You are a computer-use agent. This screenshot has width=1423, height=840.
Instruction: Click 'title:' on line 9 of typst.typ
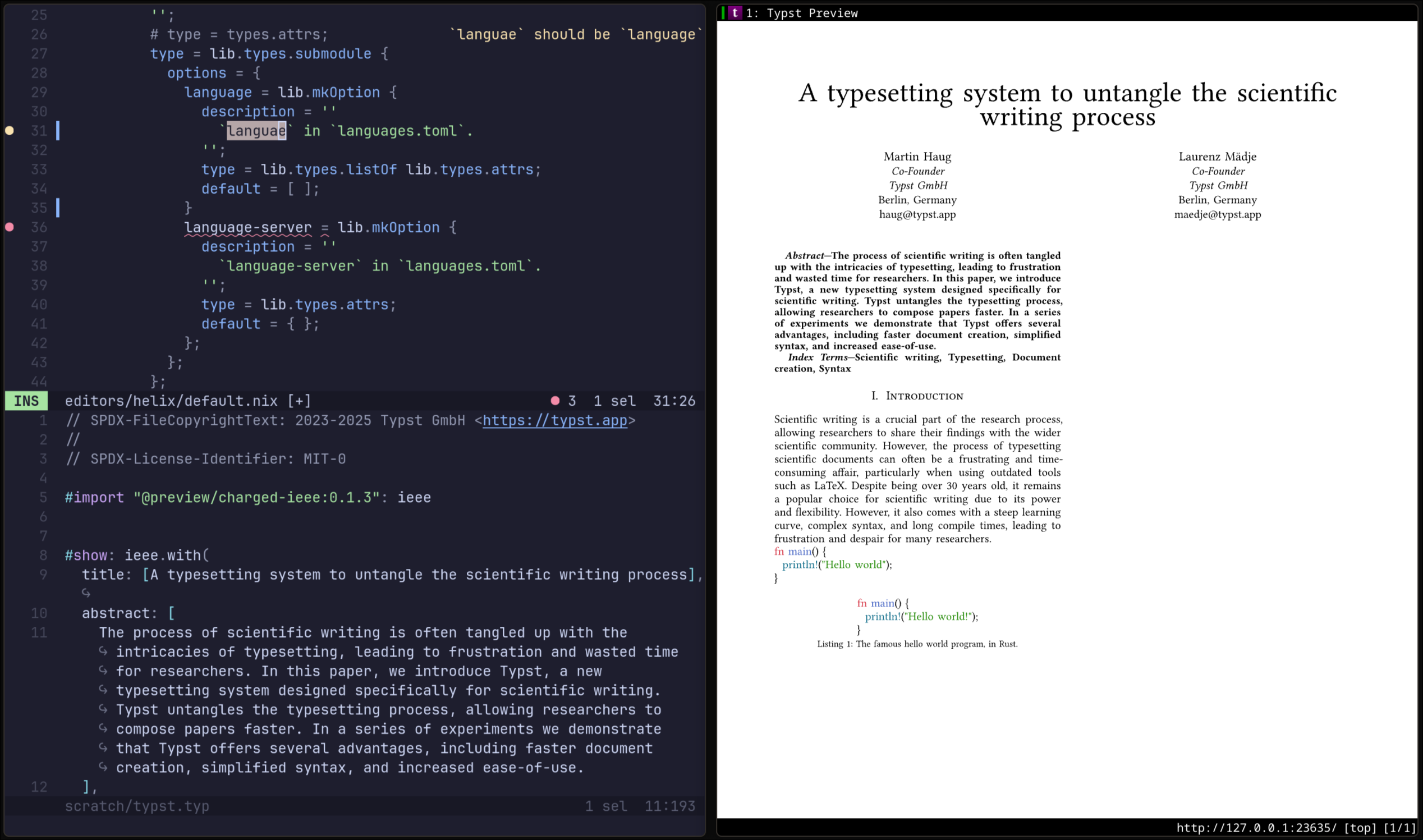107,575
